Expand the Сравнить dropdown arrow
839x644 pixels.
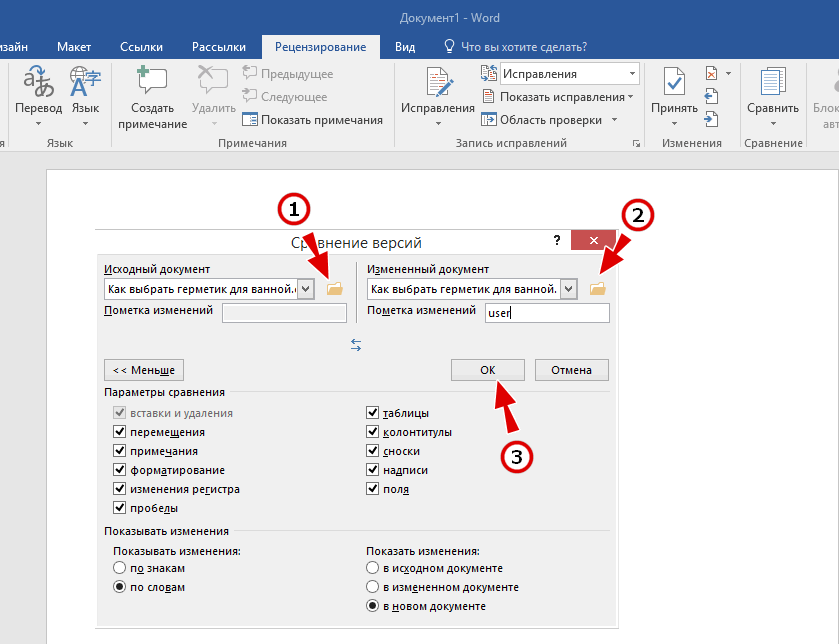coord(773,124)
